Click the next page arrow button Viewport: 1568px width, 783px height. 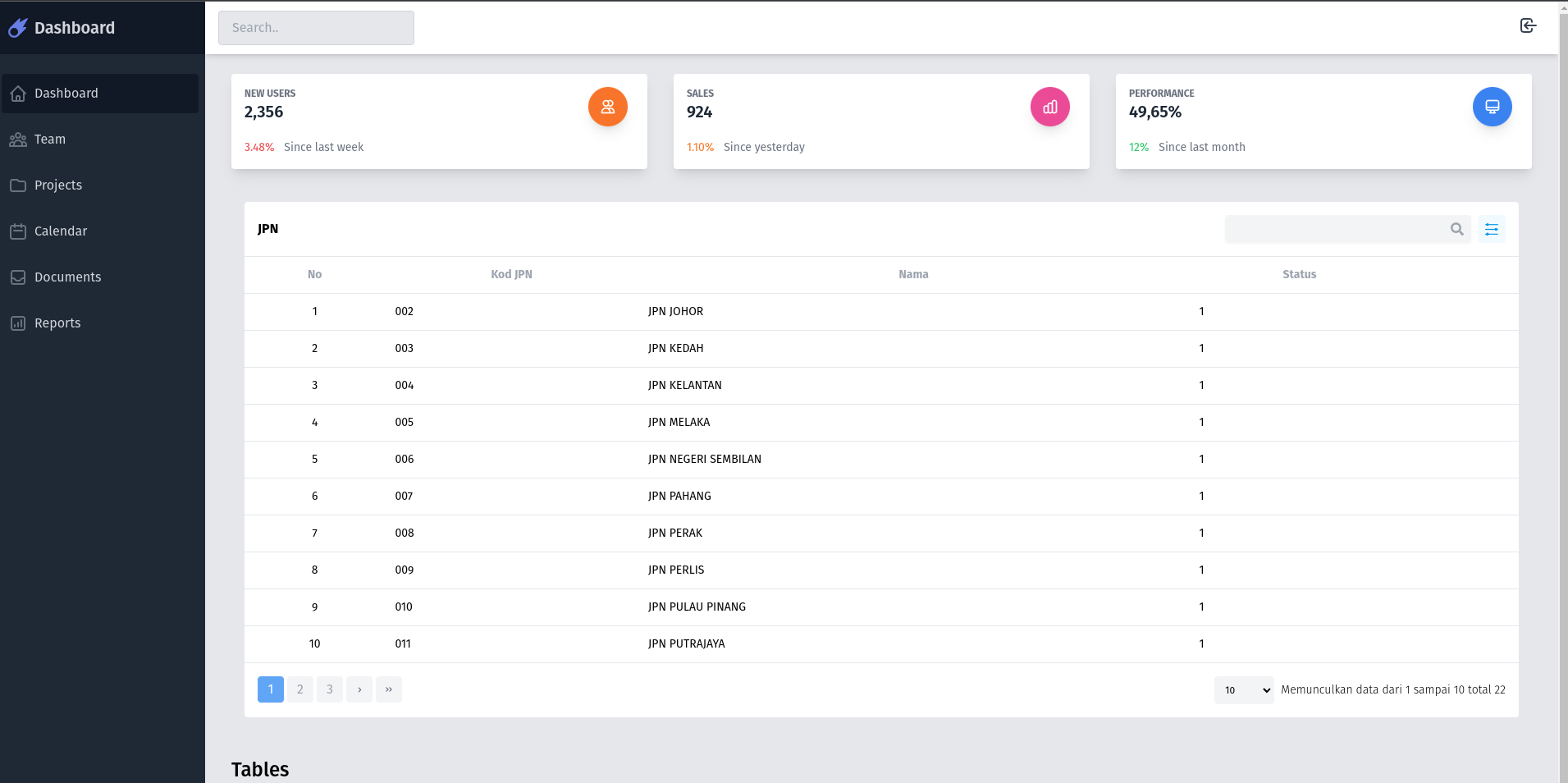359,689
